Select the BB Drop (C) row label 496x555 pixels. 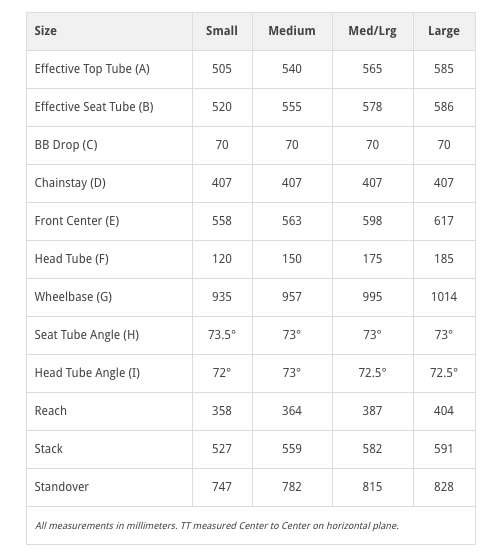(x=66, y=145)
